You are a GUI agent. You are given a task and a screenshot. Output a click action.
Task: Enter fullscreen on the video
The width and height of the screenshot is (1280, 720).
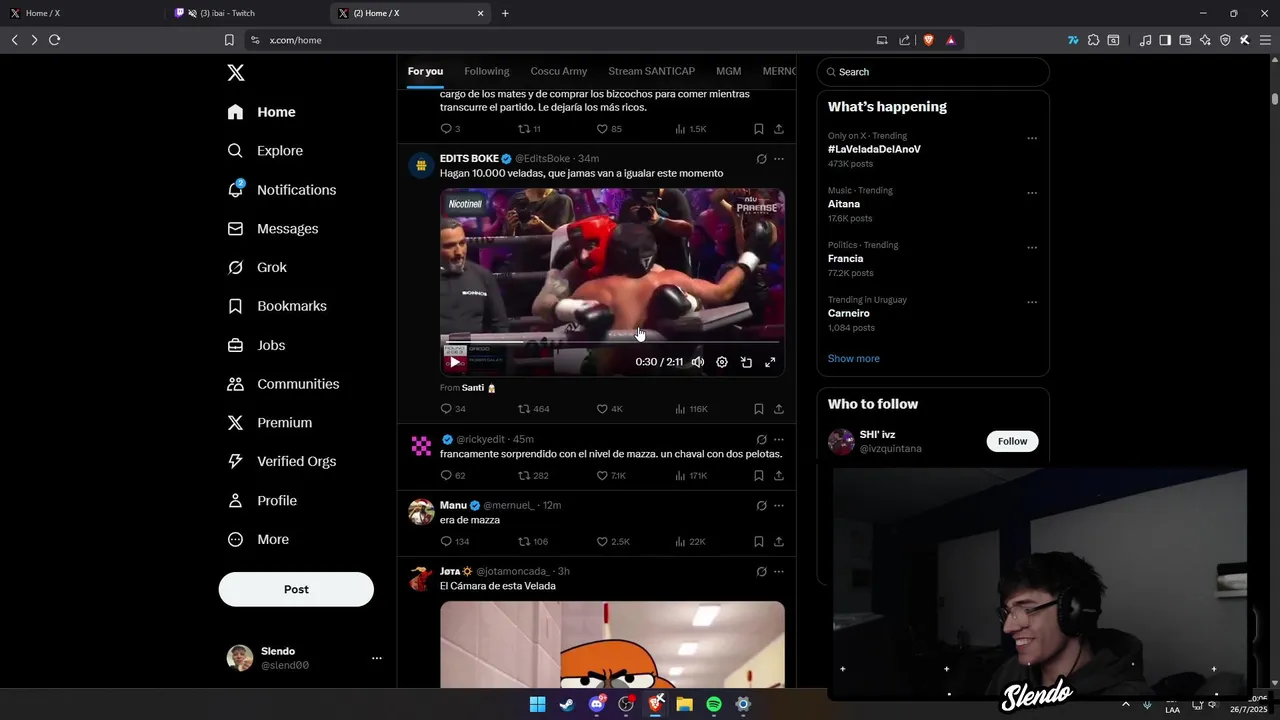(x=770, y=362)
